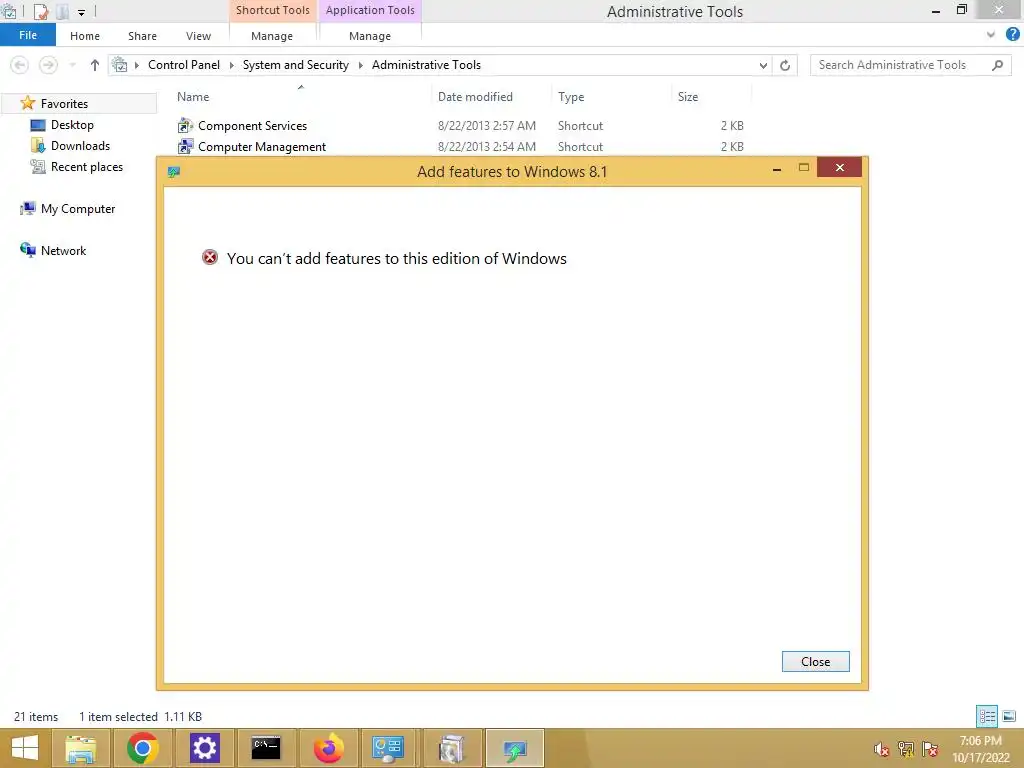Image resolution: width=1024 pixels, height=768 pixels.
Task: Open Control Panel from the taskbar
Action: [x=389, y=748]
